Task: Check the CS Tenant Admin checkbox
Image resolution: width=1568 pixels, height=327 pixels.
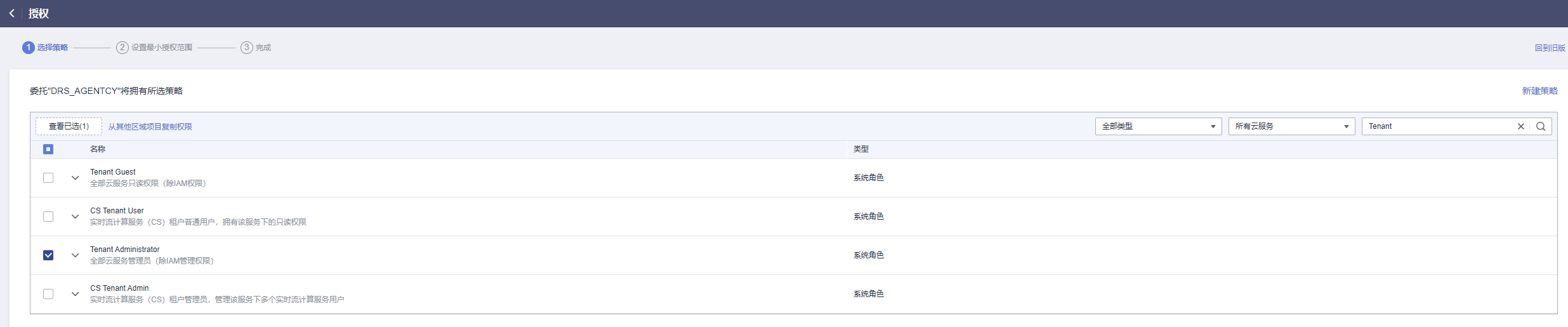Action: coord(48,294)
